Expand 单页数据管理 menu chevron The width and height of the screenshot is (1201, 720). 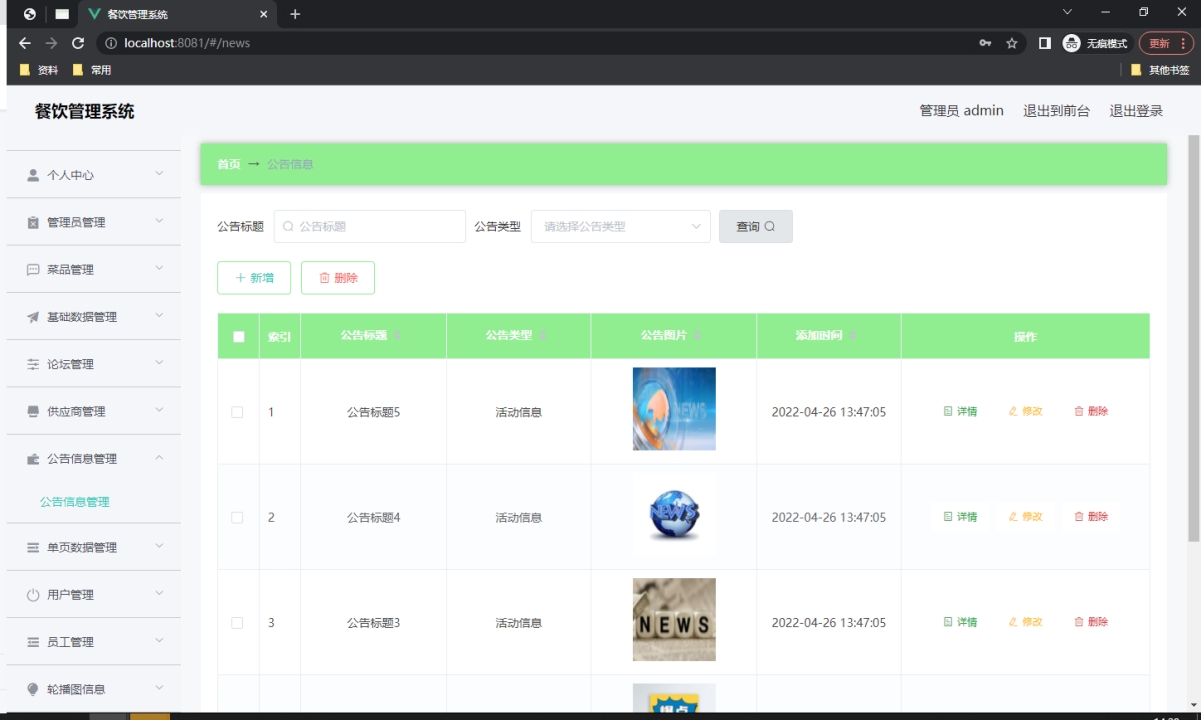click(x=159, y=546)
